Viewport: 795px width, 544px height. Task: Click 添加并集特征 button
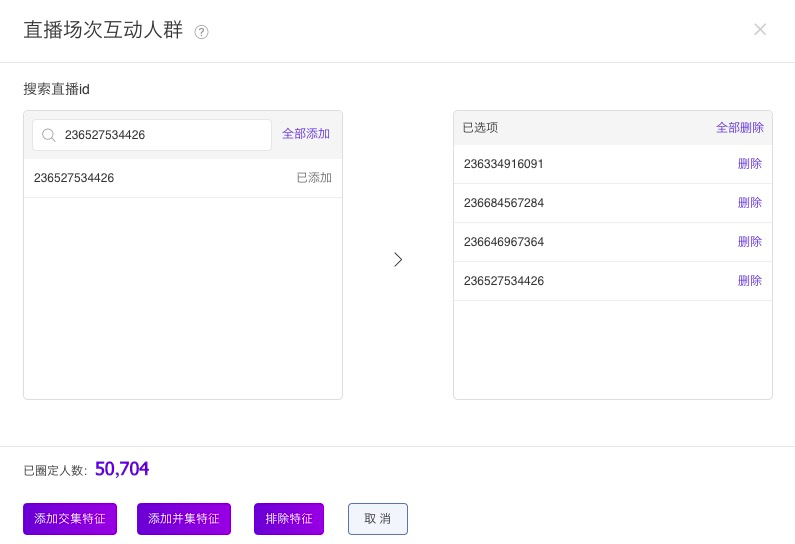point(184,519)
